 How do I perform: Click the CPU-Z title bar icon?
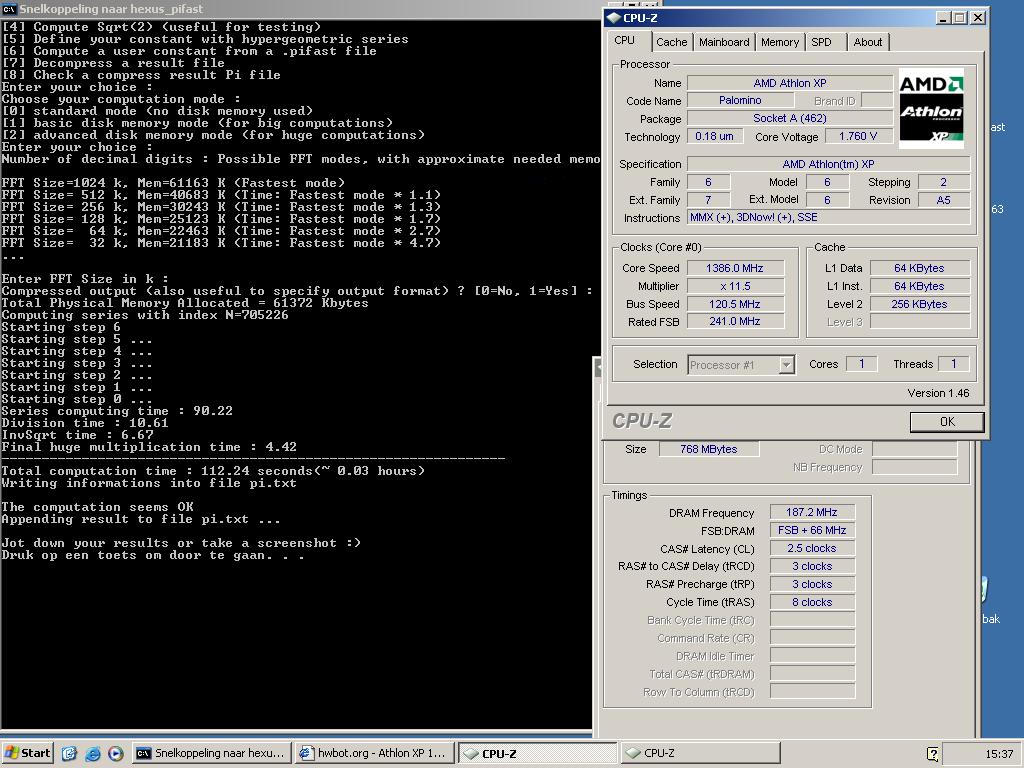pyautogui.click(x=613, y=18)
